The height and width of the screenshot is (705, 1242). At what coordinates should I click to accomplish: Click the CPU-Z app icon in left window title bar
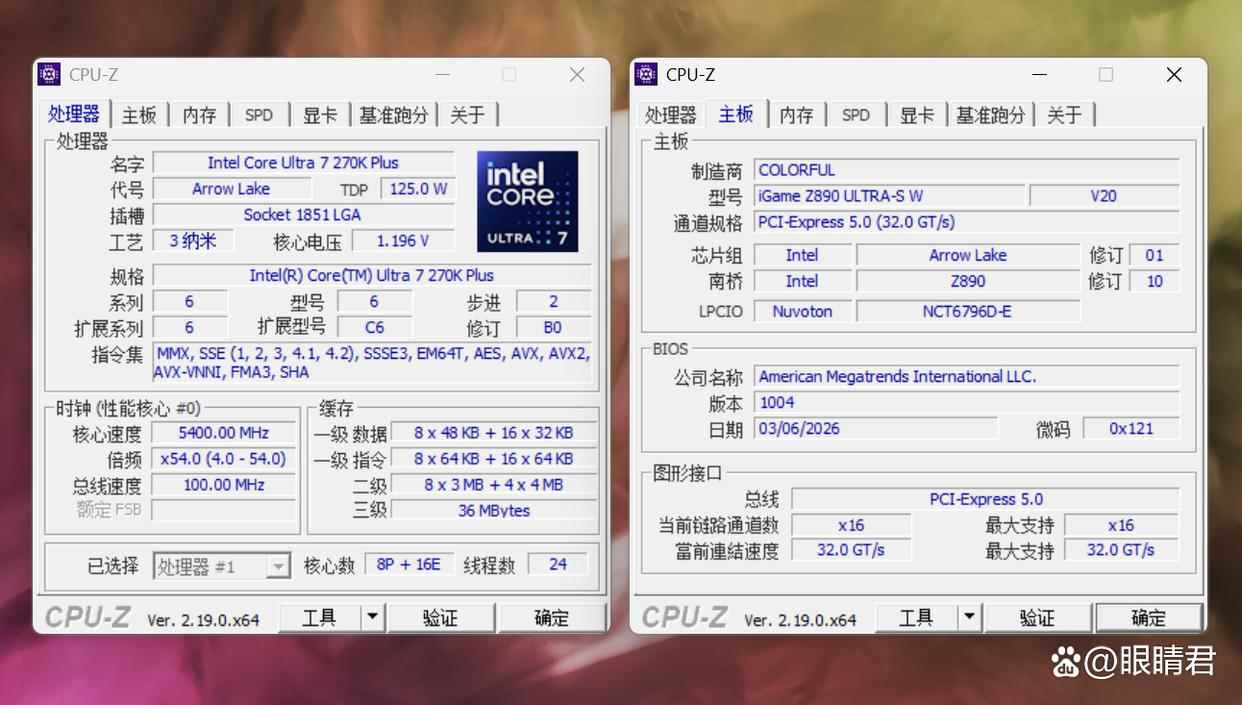[x=49, y=74]
